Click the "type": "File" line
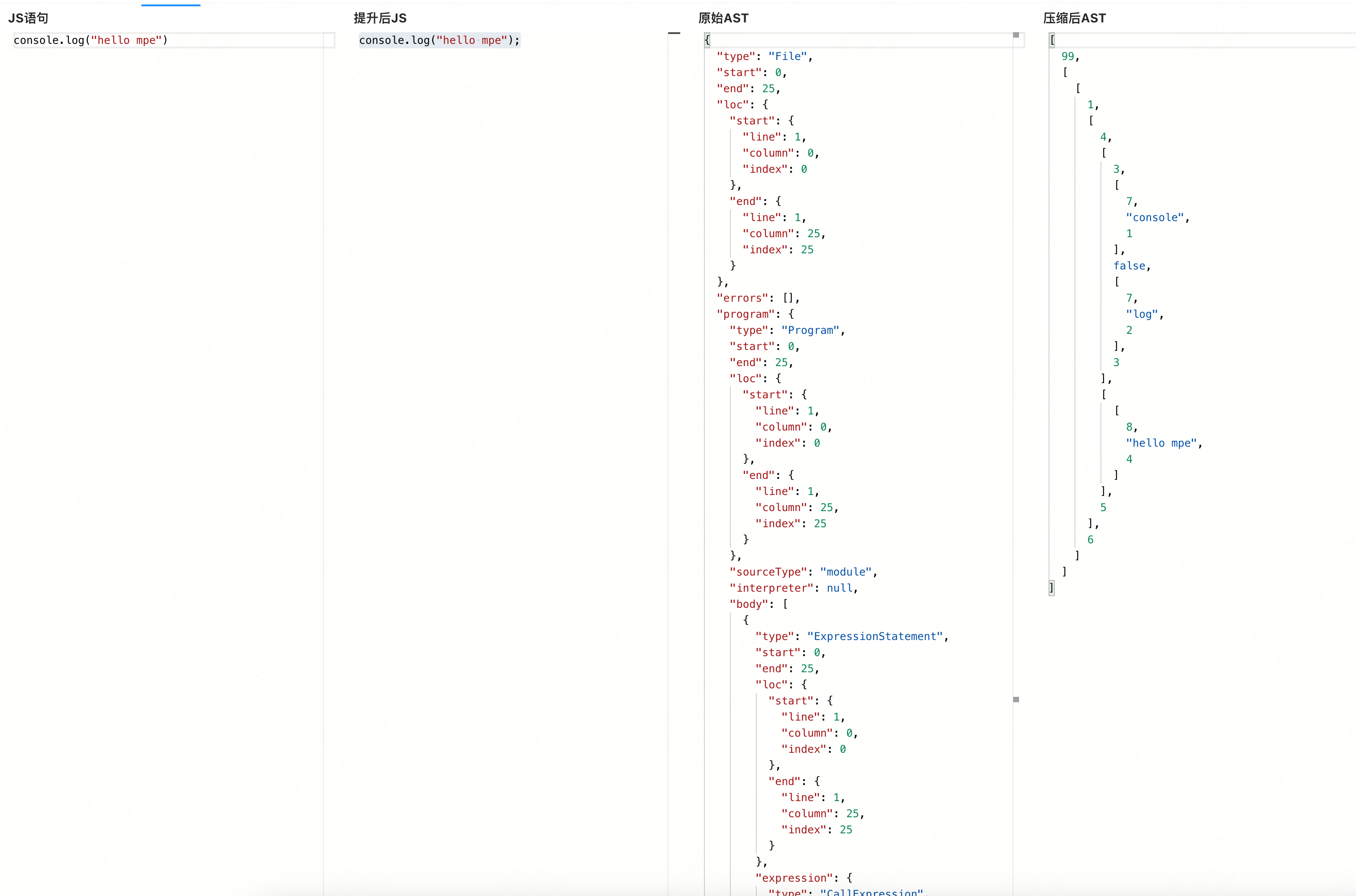Screen dimensions: 1356x896 click(x=764, y=56)
